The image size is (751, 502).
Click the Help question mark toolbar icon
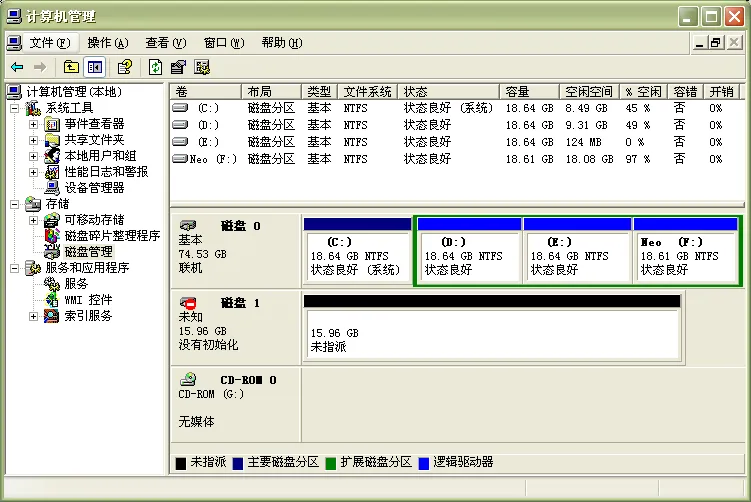(x=125, y=67)
